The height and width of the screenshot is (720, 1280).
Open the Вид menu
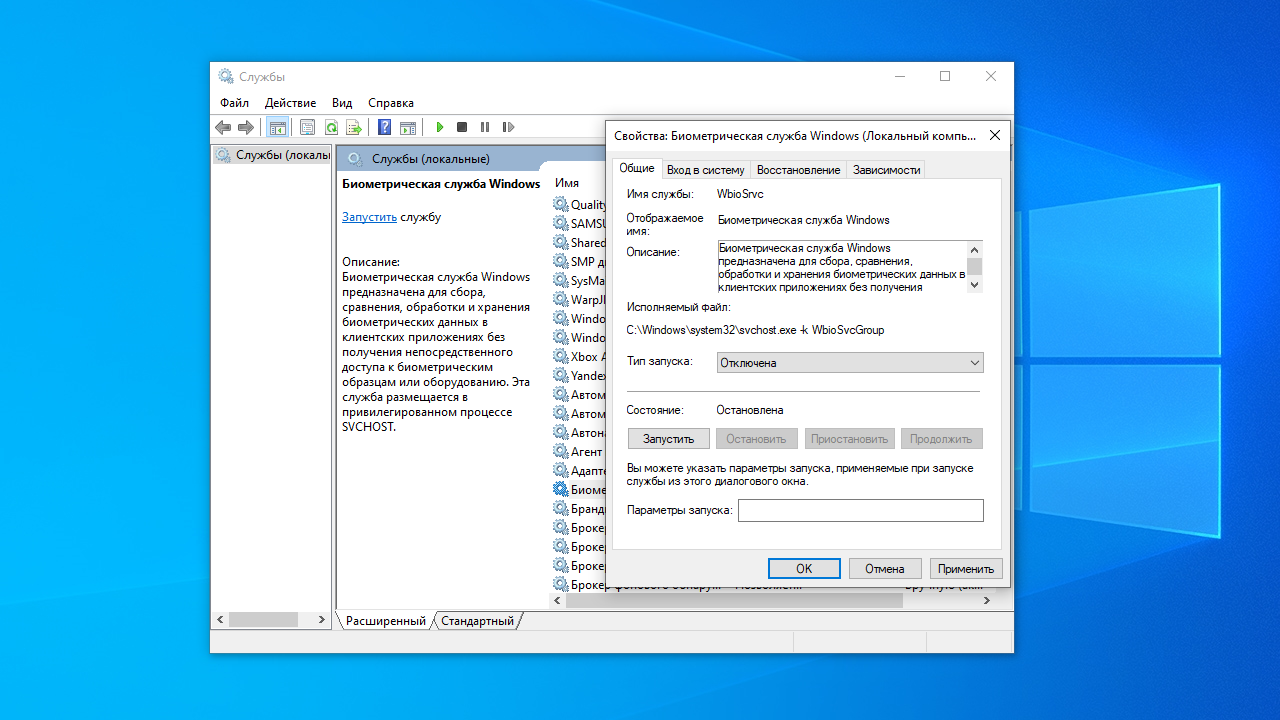pyautogui.click(x=342, y=103)
